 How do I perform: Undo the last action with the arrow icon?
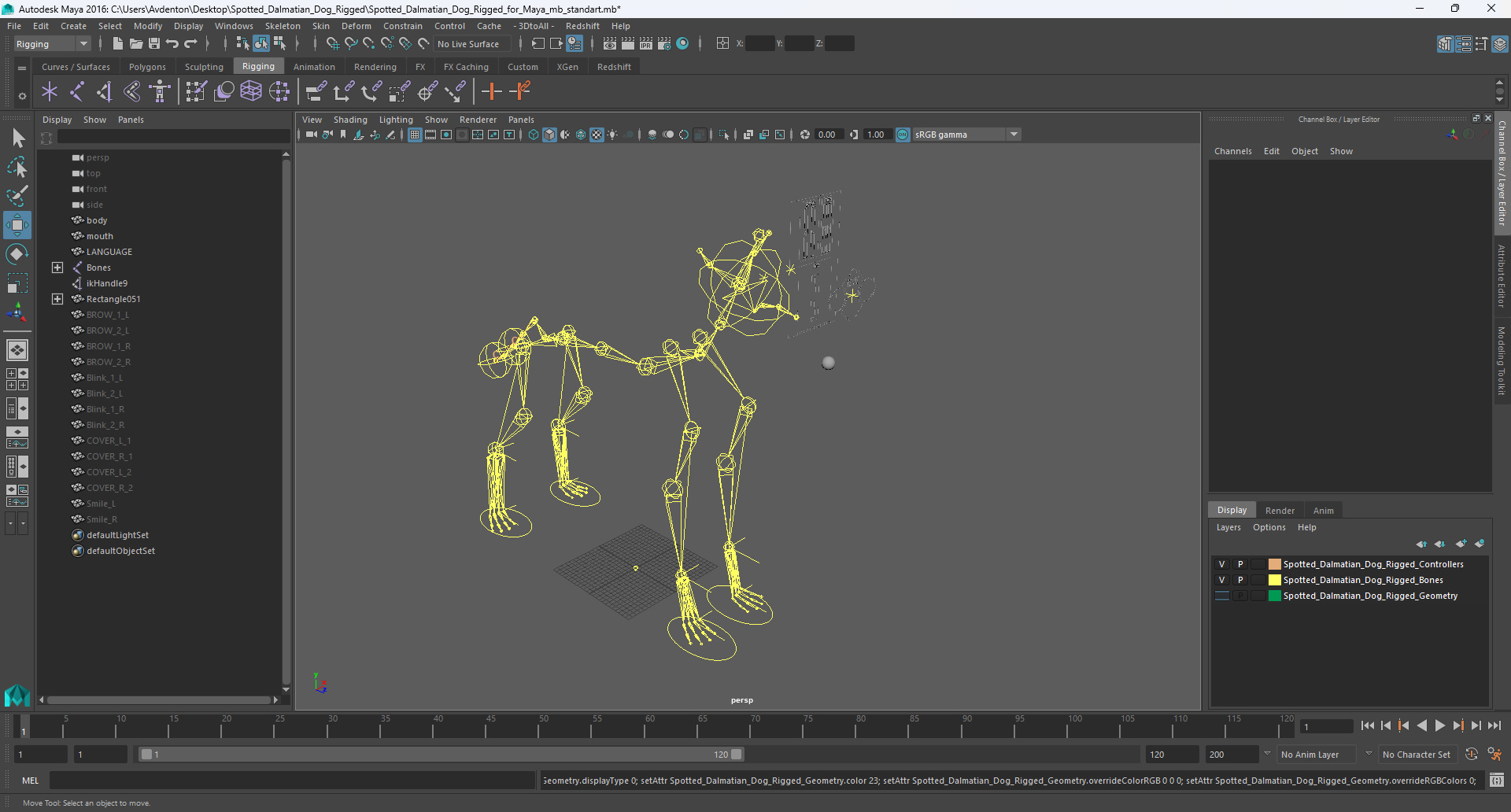pos(172,44)
